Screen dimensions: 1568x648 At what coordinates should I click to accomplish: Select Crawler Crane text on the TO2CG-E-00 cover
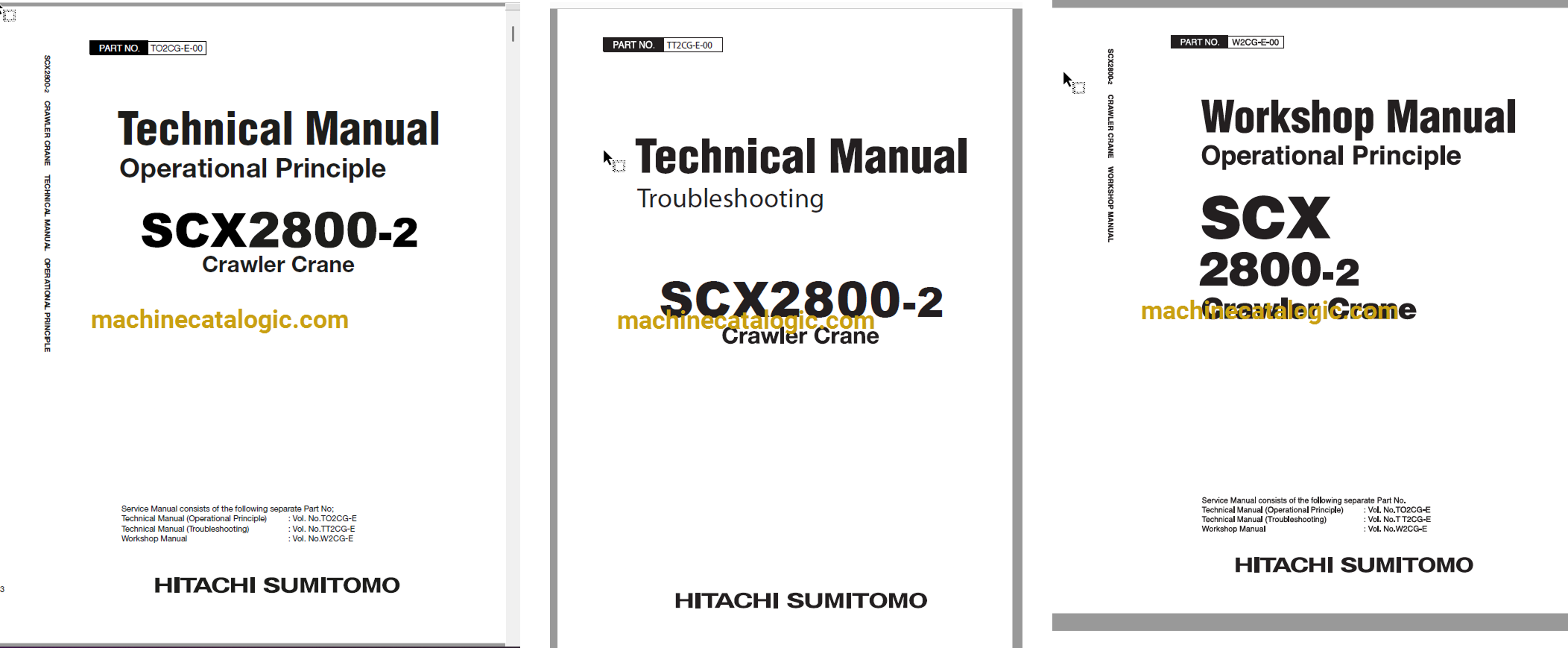[278, 265]
